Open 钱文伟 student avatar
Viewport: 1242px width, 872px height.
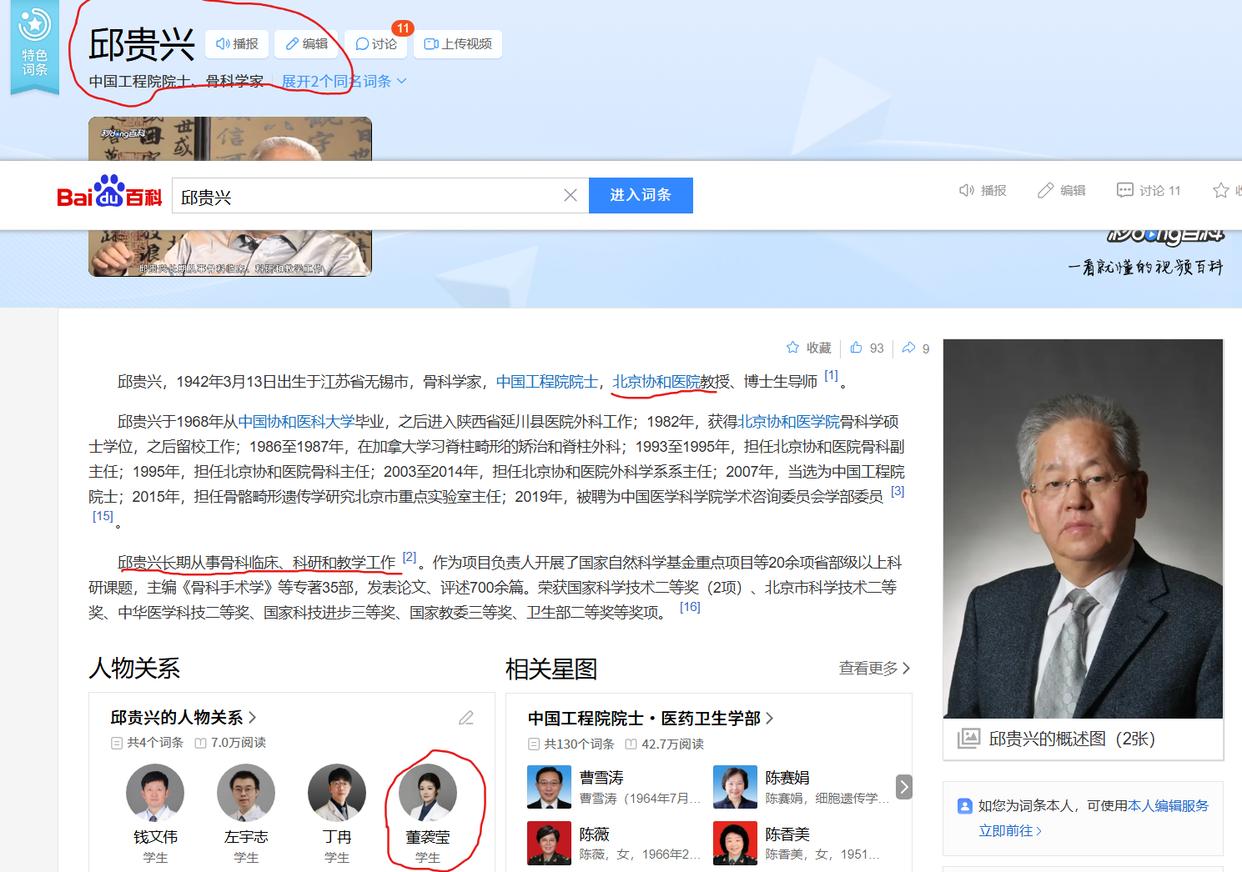[155, 793]
